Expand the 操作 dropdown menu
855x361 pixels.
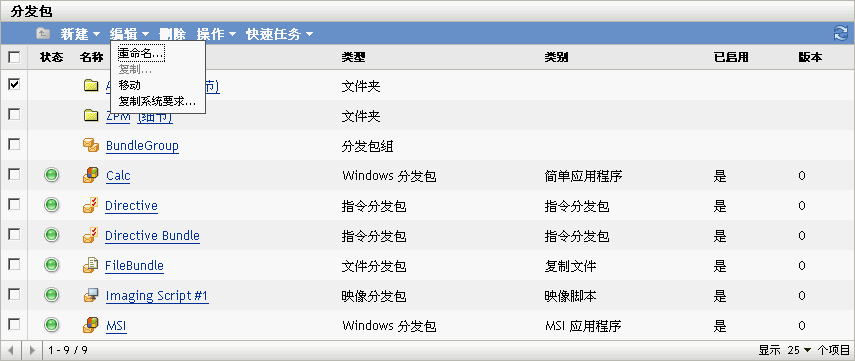point(216,34)
